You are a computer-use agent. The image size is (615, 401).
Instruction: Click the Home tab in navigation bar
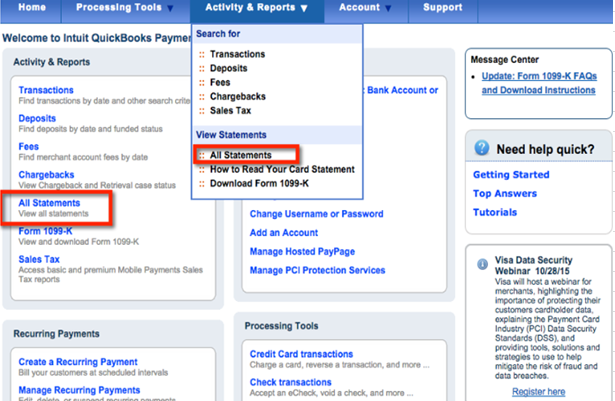[32, 7]
